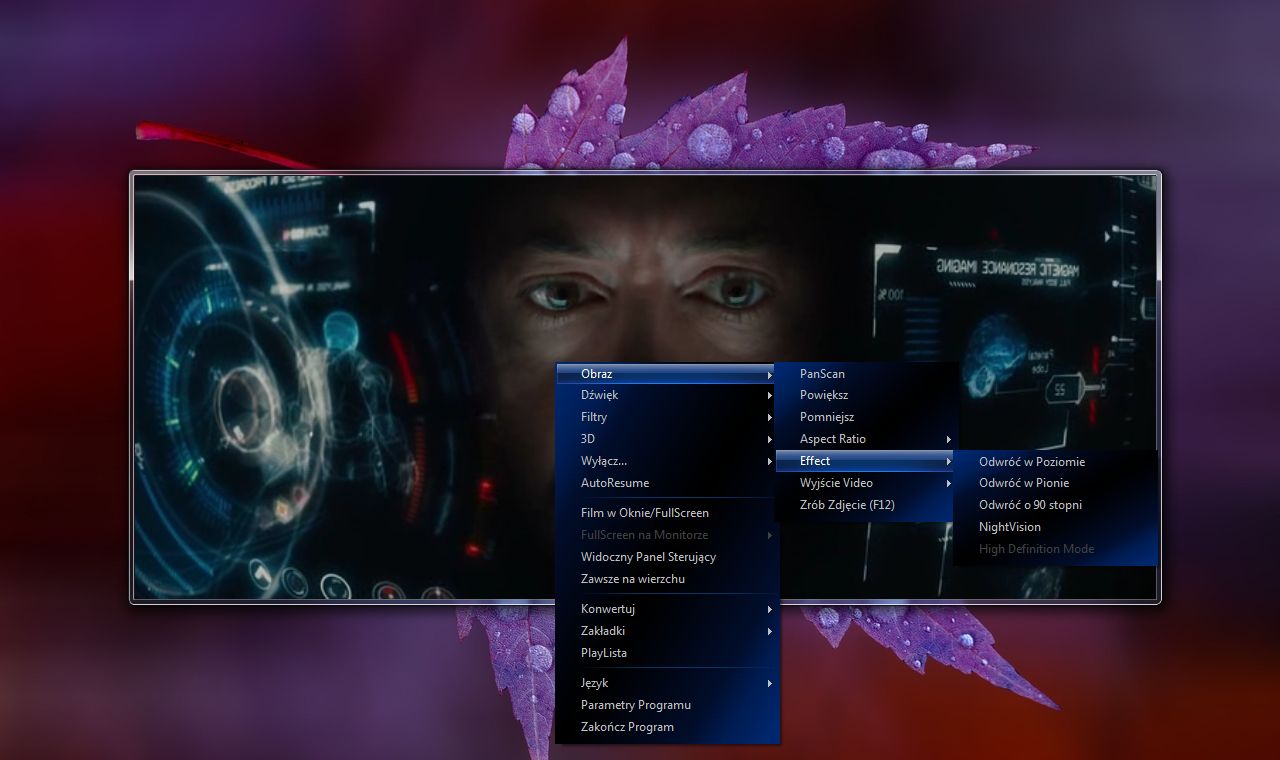
Task: Choose Zakończ Program to exit
Action: click(x=667, y=727)
